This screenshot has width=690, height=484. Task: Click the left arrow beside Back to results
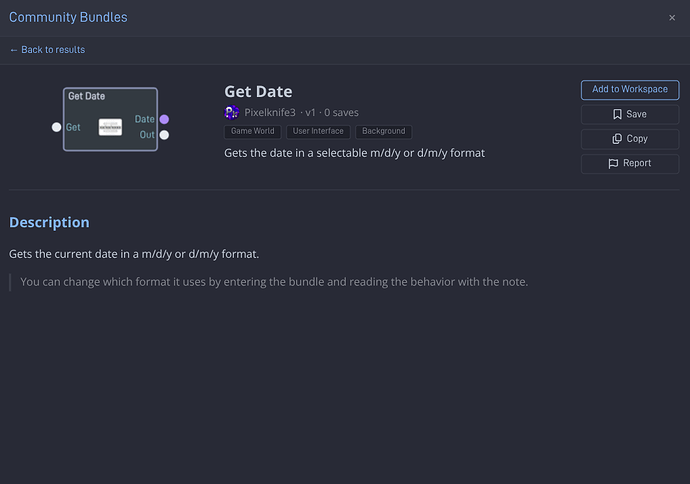[x=14, y=50]
